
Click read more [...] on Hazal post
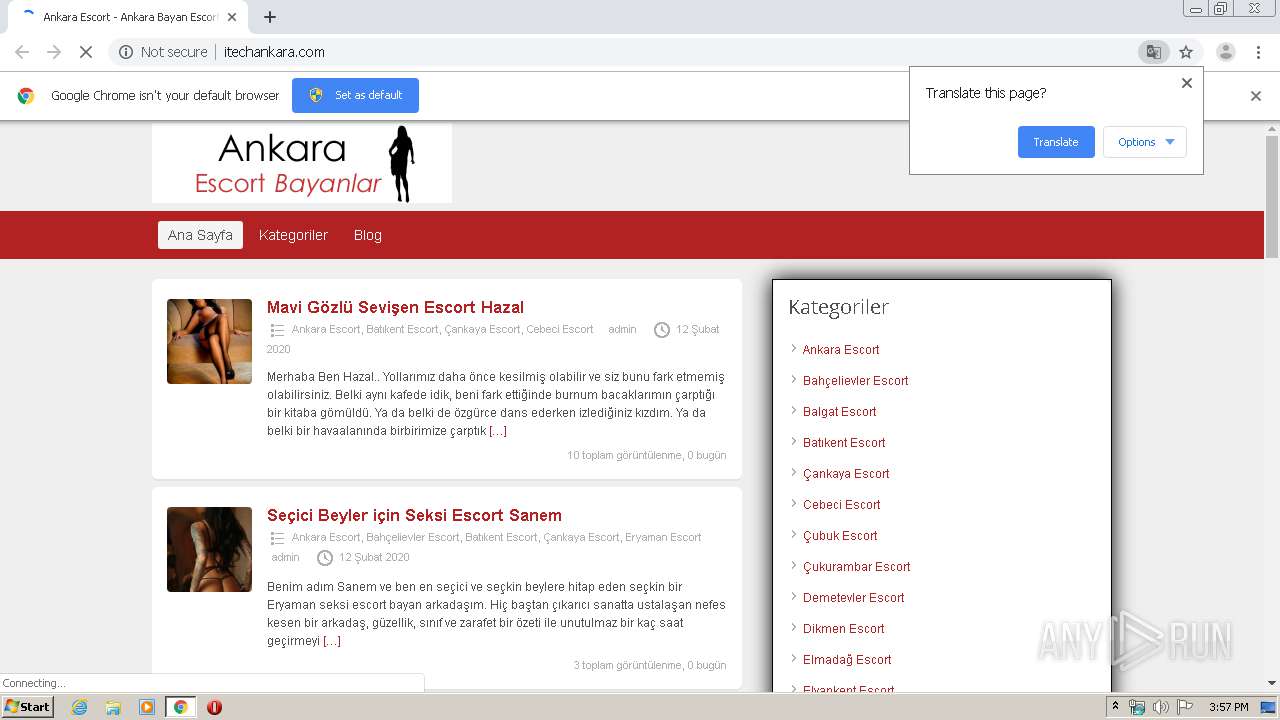(x=498, y=431)
